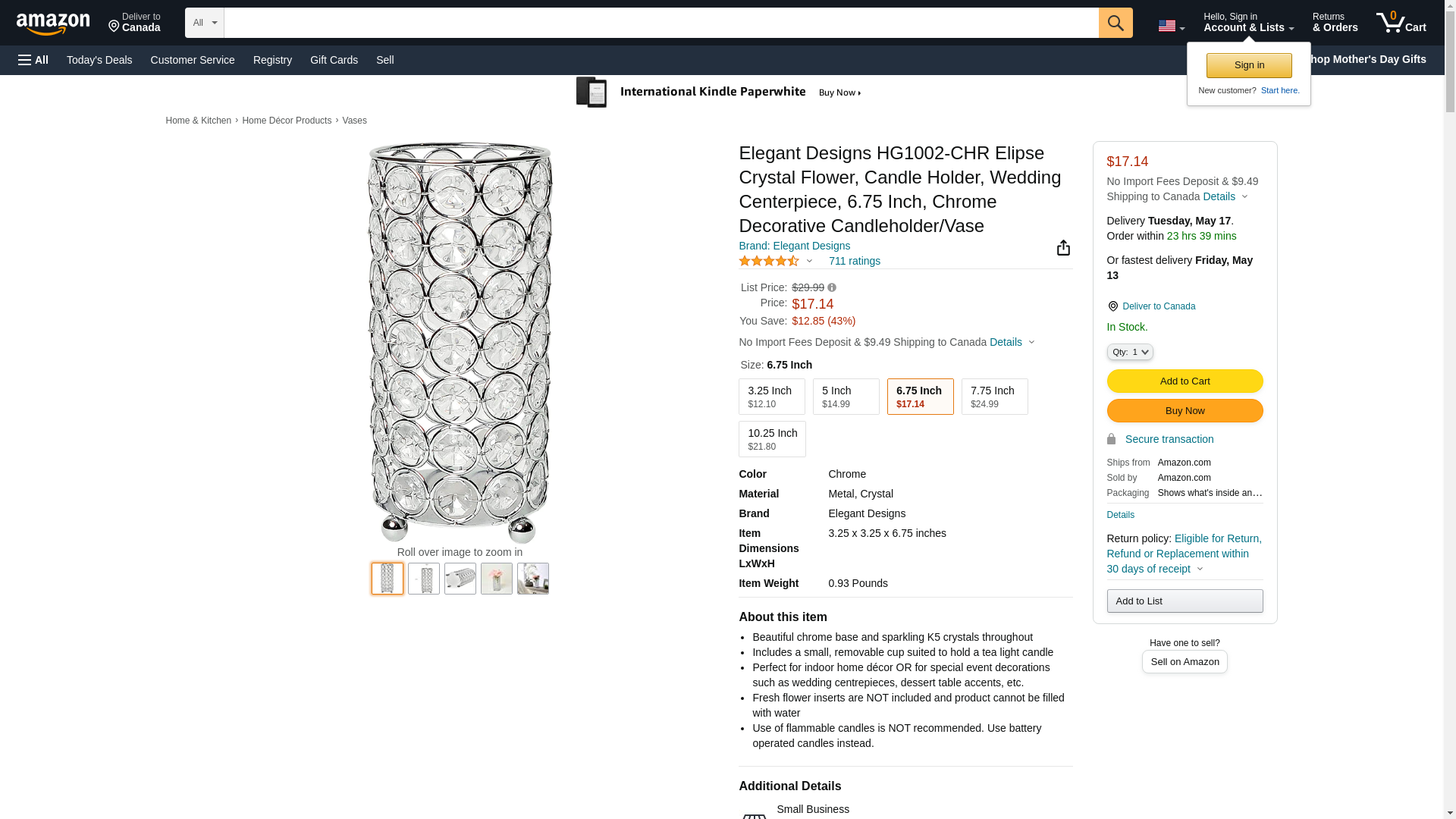This screenshot has height=819, width=1456.
Task: Go to Customer Service menu item
Action: tap(193, 60)
